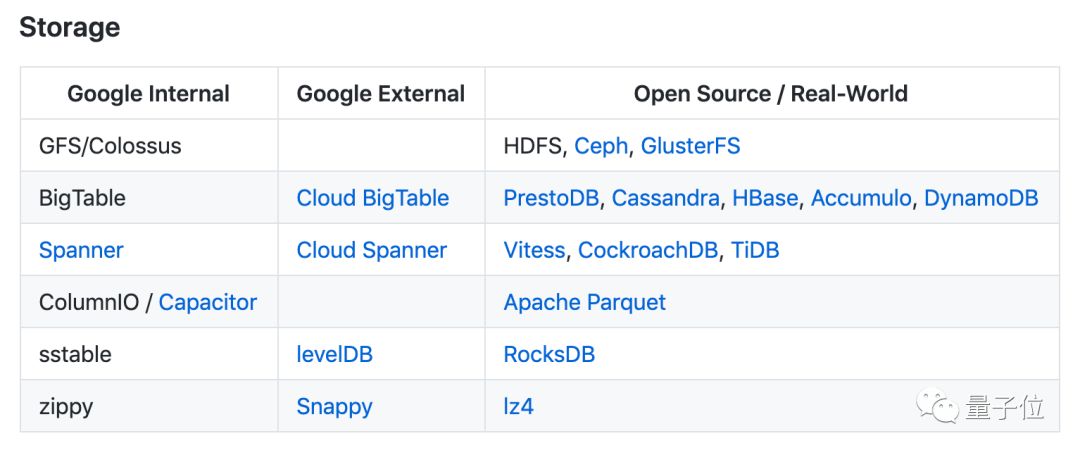Visit the Cassandra link
The height and width of the screenshot is (455, 1080).
[665, 198]
